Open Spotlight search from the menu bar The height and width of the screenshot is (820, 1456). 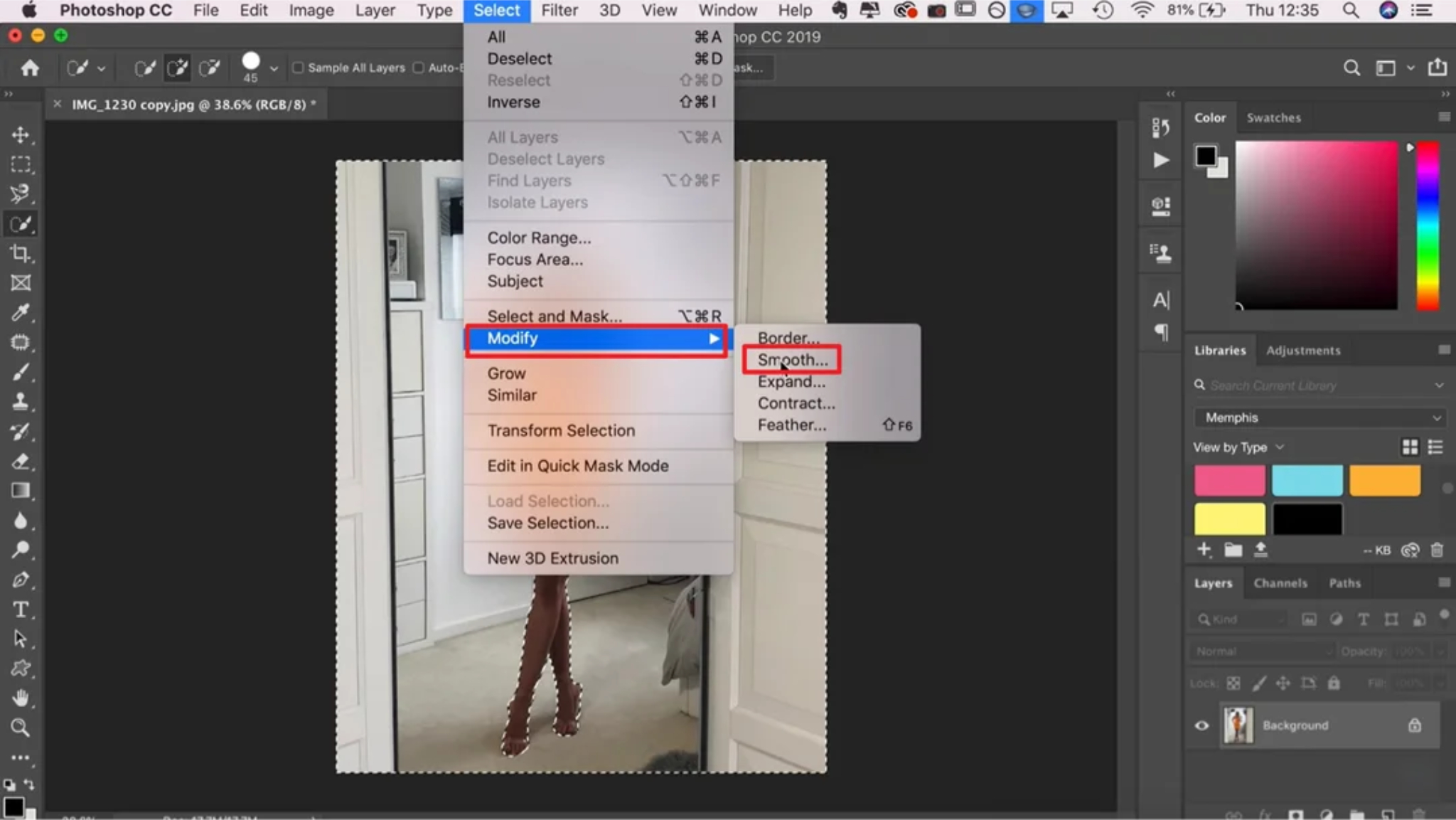(1349, 10)
